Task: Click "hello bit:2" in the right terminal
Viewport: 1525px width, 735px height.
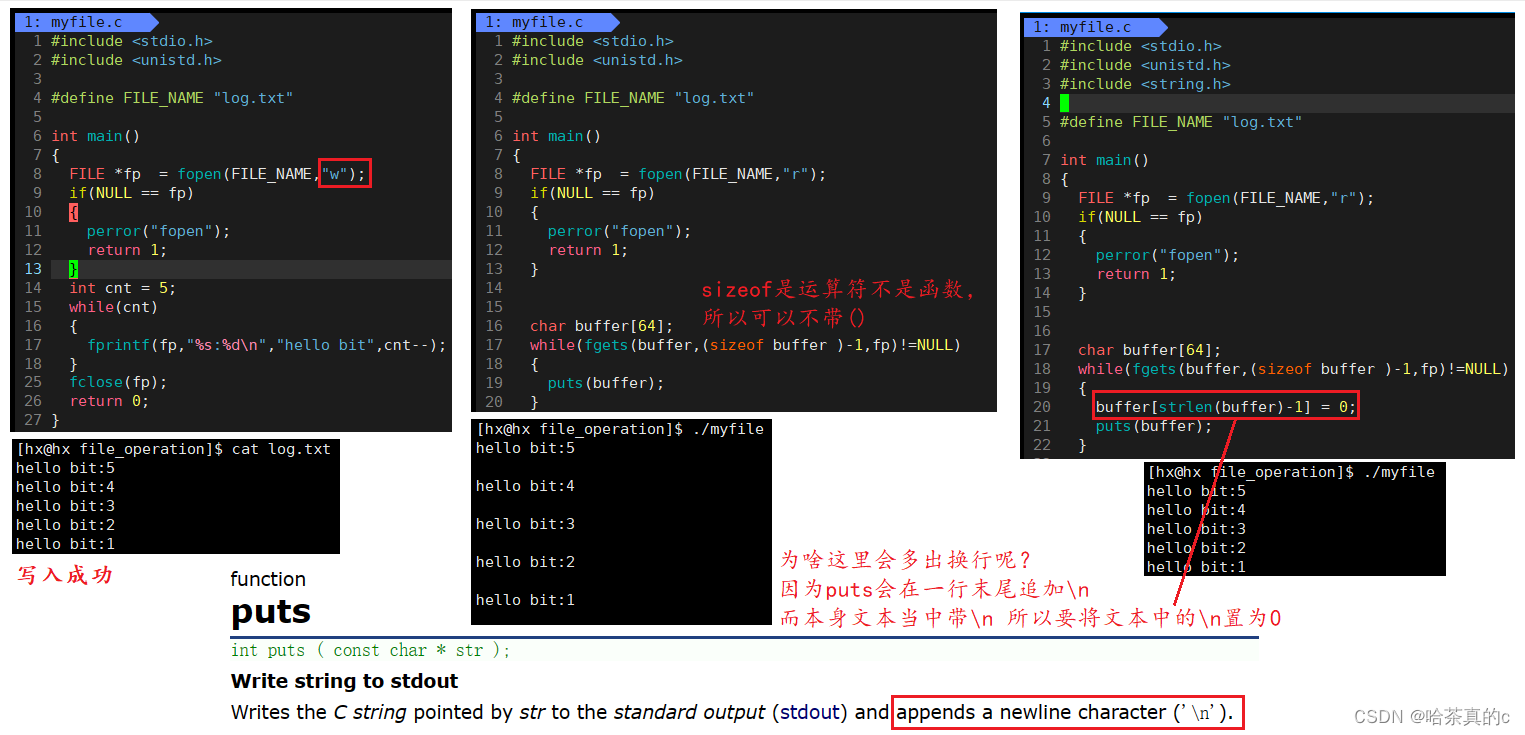Action: click(x=1196, y=548)
